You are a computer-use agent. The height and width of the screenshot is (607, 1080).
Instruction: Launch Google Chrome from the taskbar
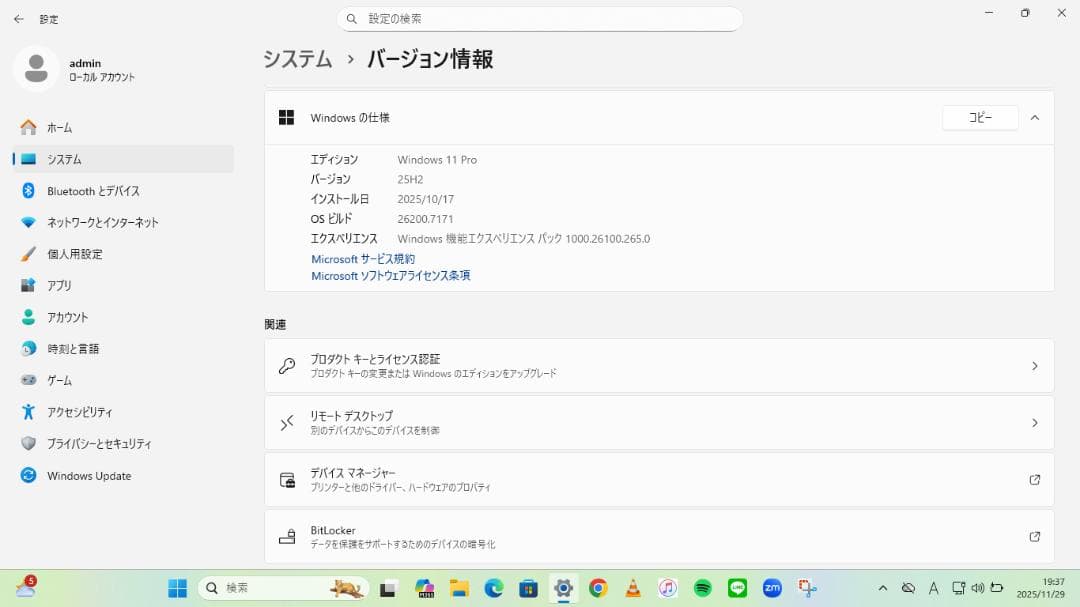point(598,588)
